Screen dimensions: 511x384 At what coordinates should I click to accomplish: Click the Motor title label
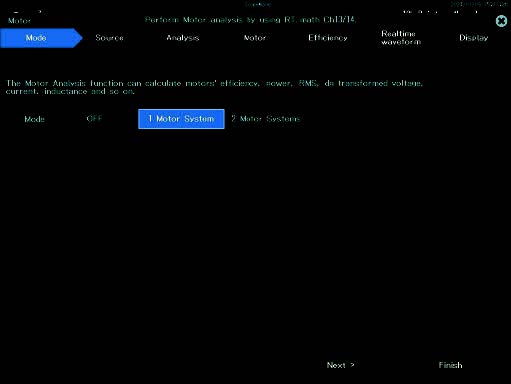pos(19,21)
